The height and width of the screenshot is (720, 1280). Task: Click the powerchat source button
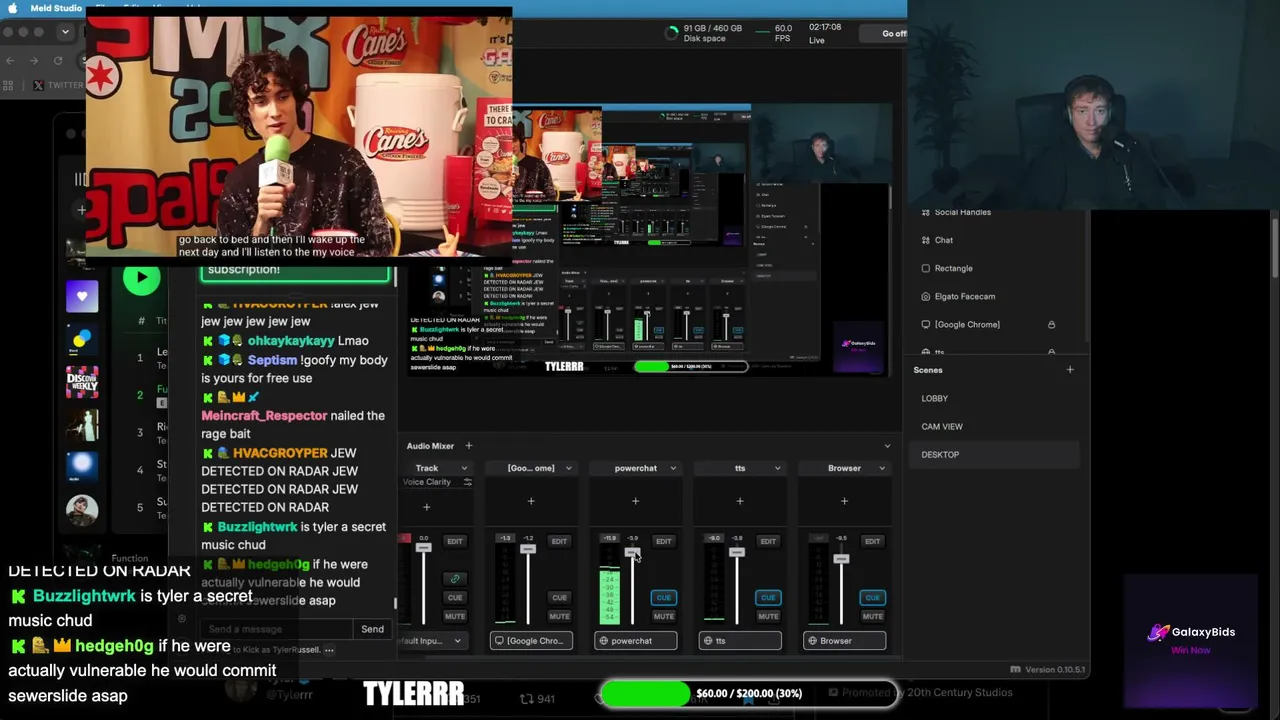pyautogui.click(x=636, y=641)
